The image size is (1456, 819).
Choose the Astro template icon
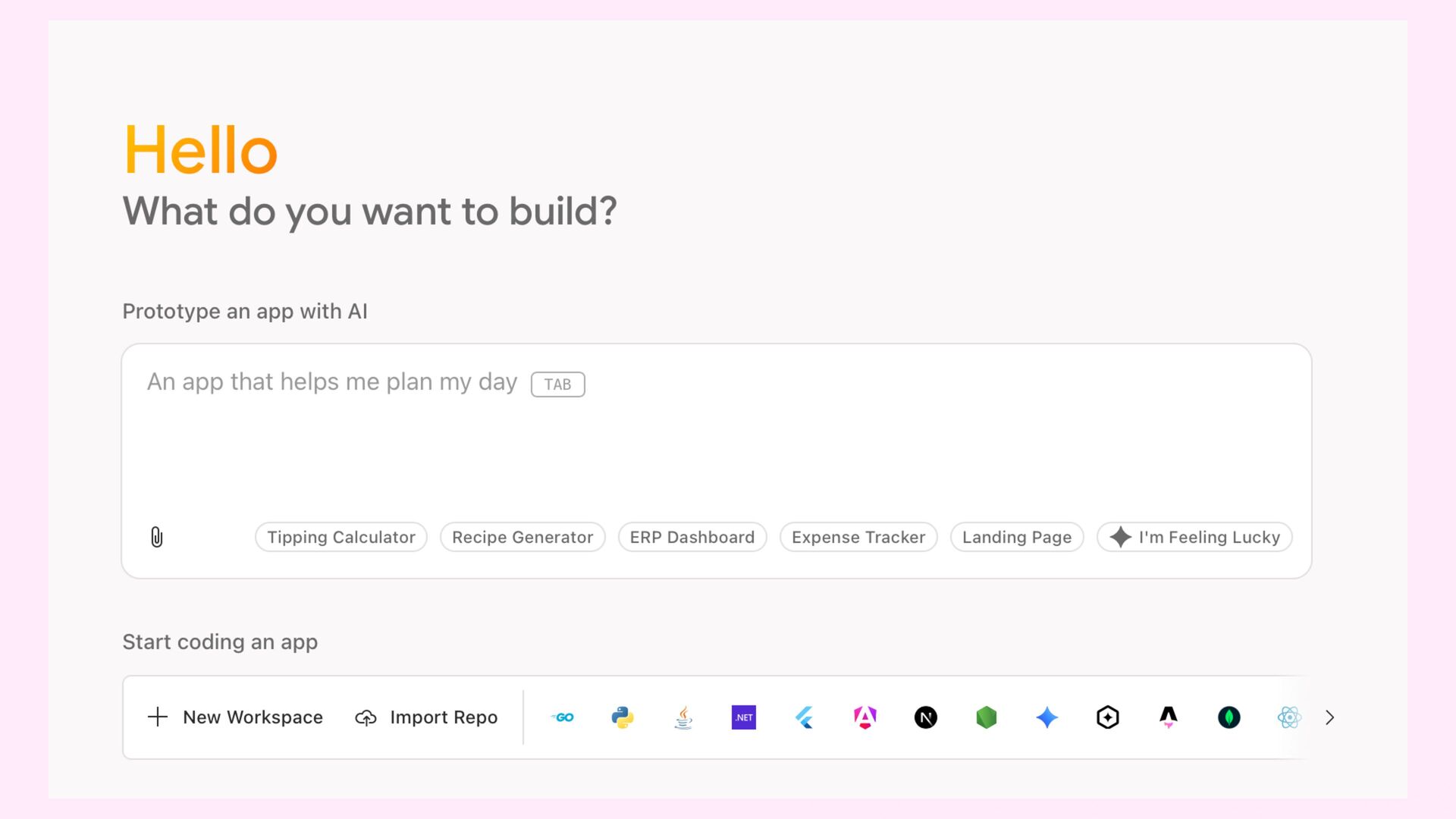click(x=1169, y=717)
